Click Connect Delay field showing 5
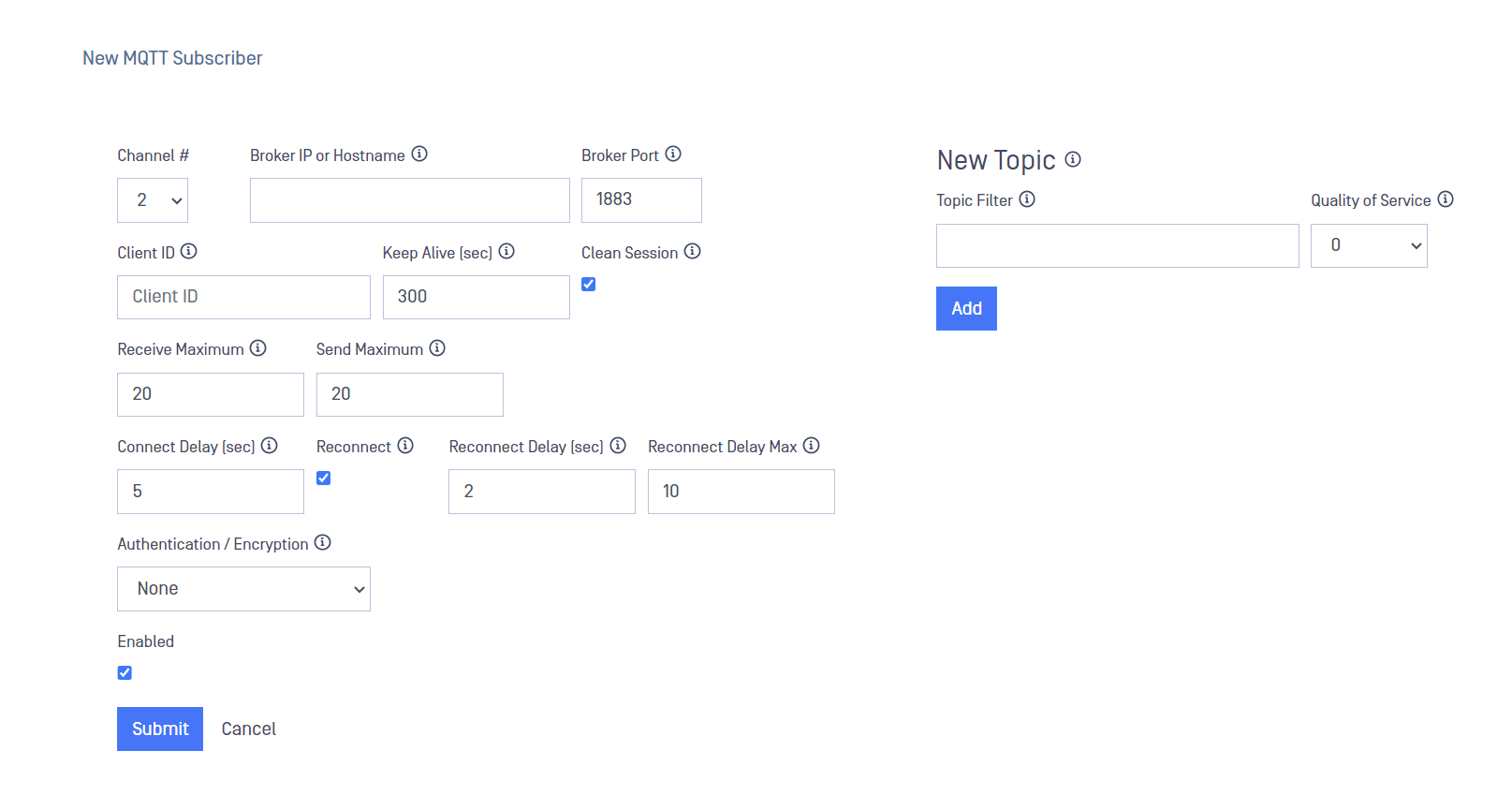 coord(211,492)
